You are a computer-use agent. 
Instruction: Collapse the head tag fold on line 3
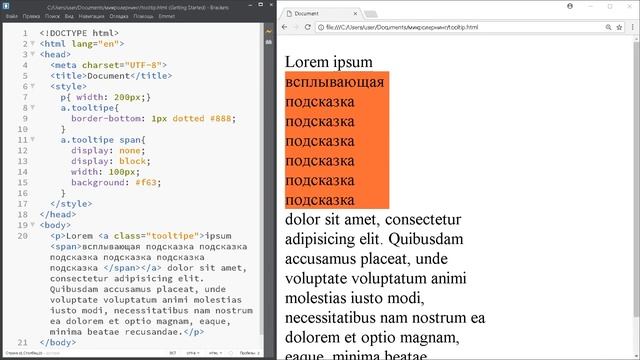pyautogui.click(x=33, y=54)
